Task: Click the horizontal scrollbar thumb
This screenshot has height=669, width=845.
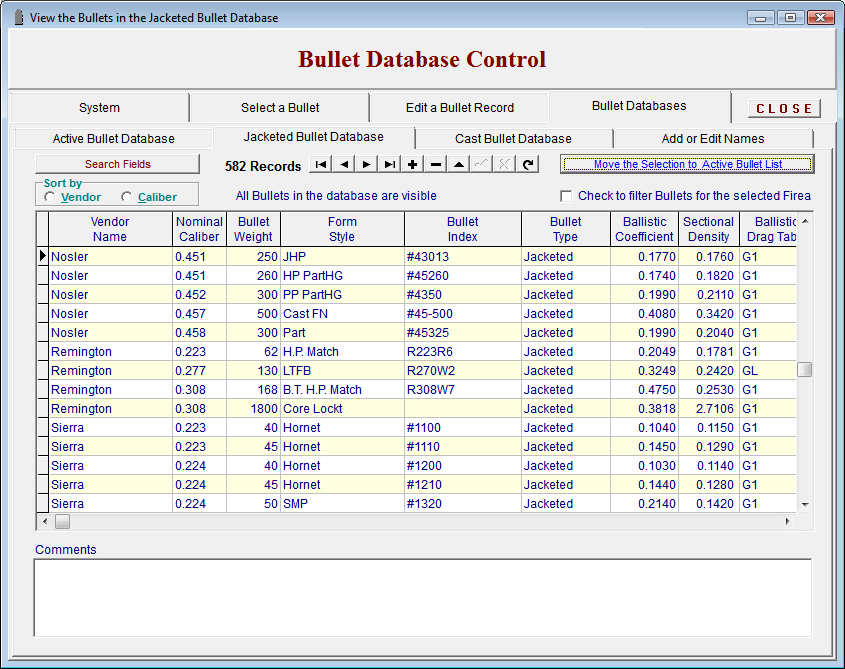Action: (63, 521)
